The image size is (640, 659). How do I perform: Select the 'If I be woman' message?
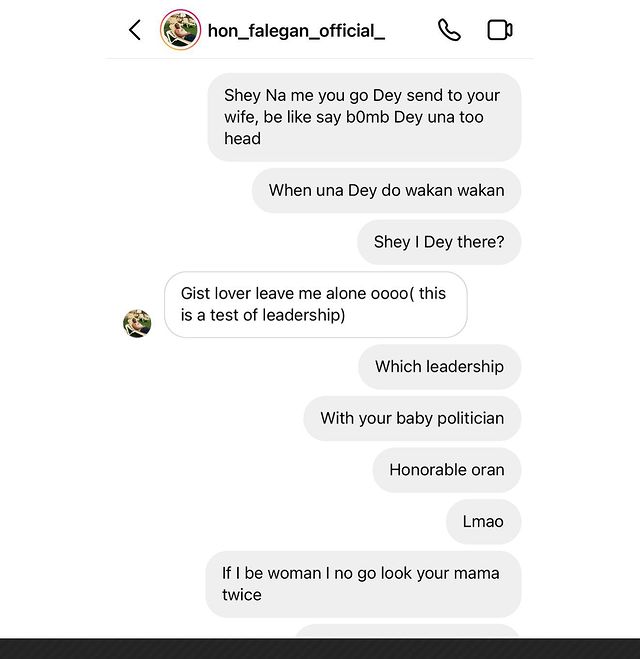coord(363,584)
